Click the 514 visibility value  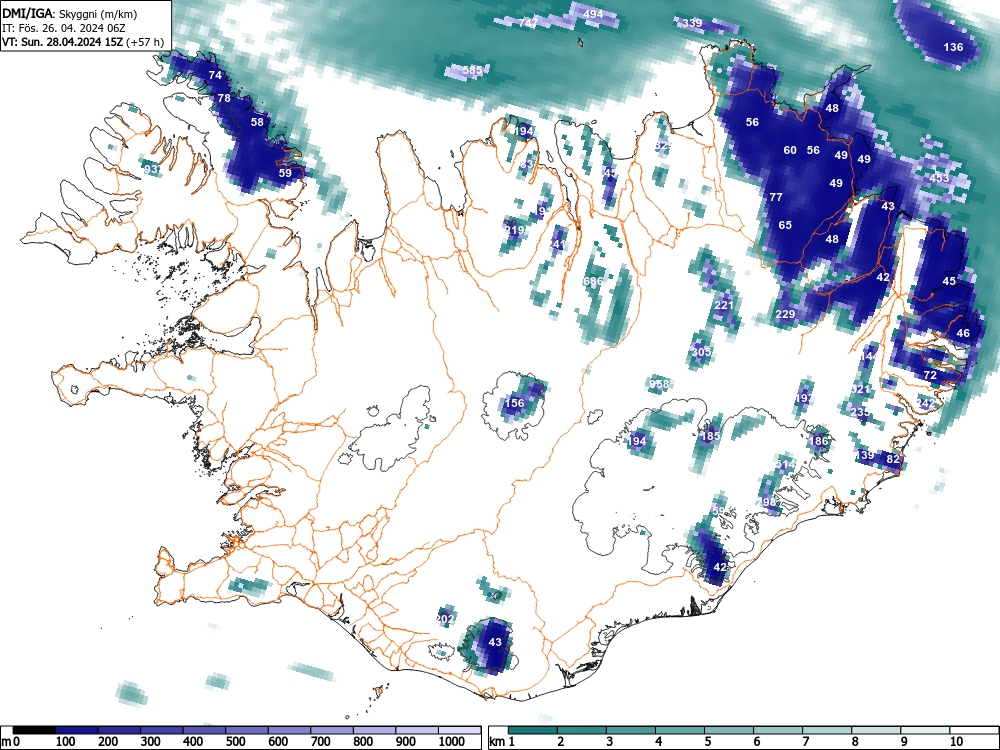(786, 464)
